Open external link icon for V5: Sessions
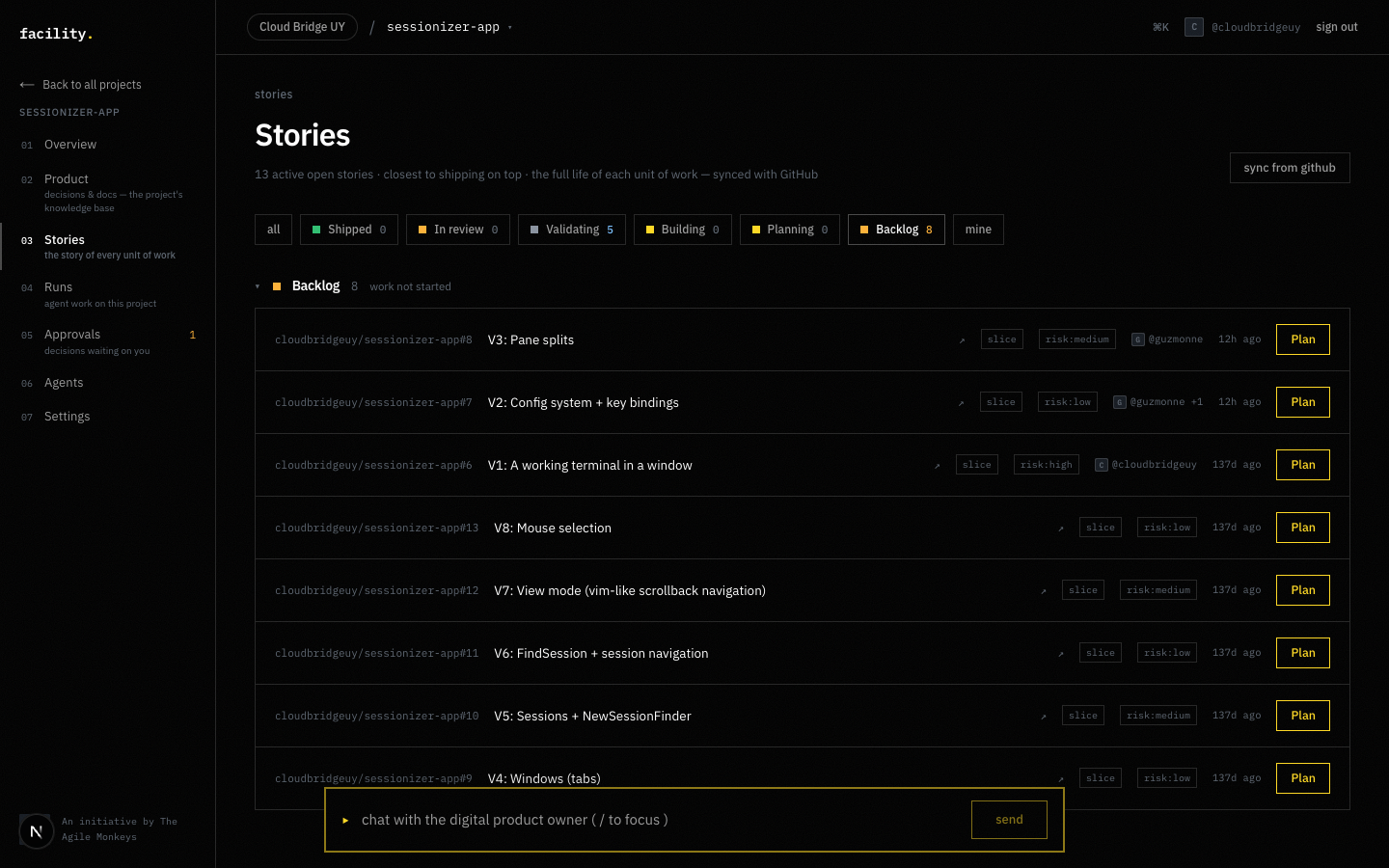This screenshot has width=1389, height=868. tap(1043, 717)
